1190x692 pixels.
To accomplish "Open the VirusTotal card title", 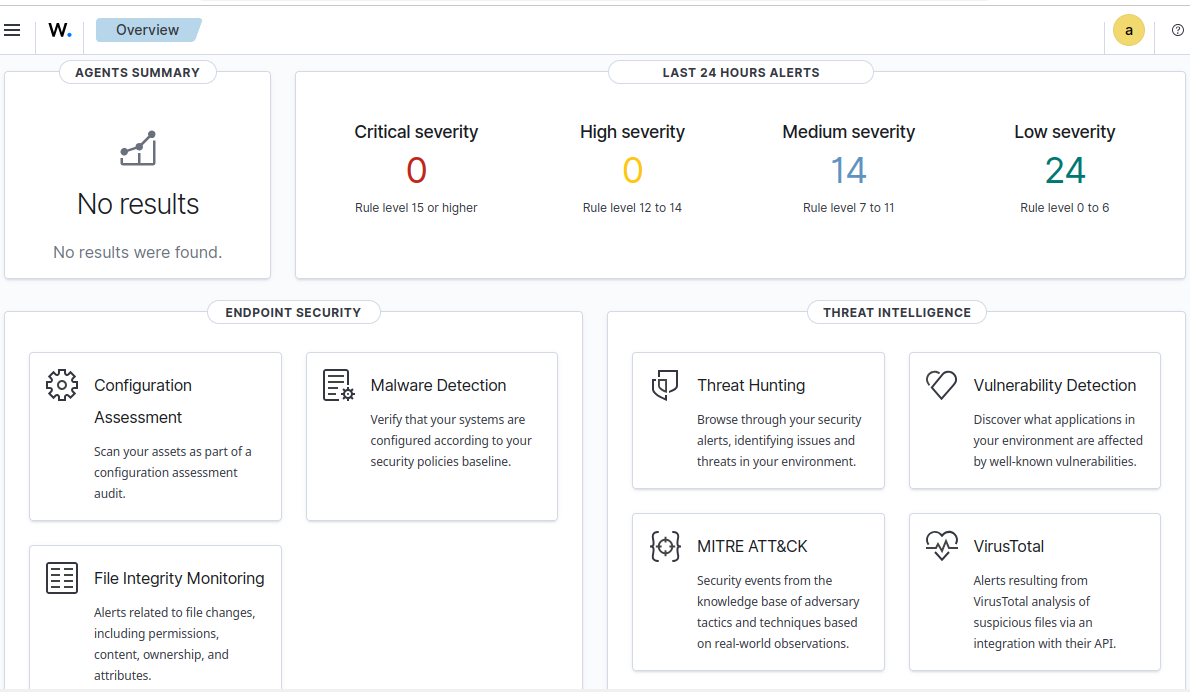I will 1009,546.
